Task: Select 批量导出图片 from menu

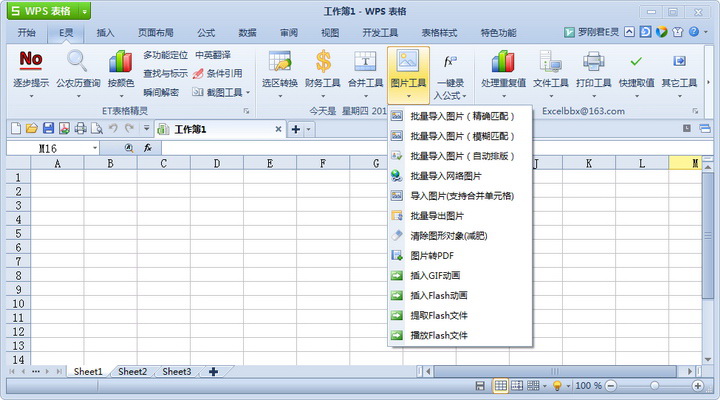Action: [460, 216]
